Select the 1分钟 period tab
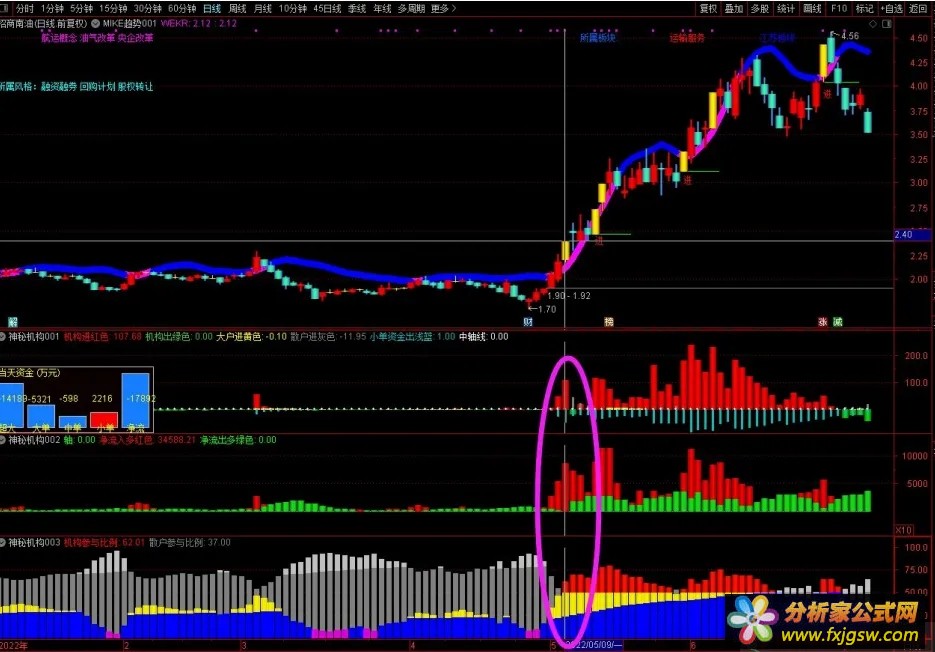935x652 pixels. point(52,8)
